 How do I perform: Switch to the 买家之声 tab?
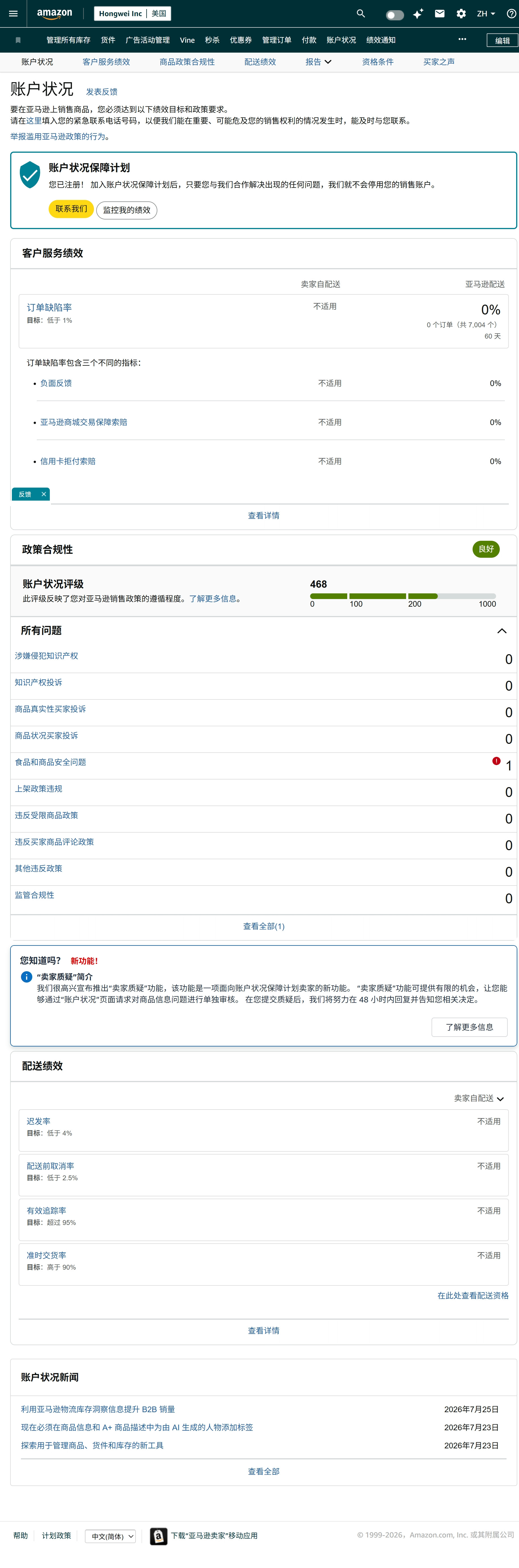pyautogui.click(x=439, y=62)
